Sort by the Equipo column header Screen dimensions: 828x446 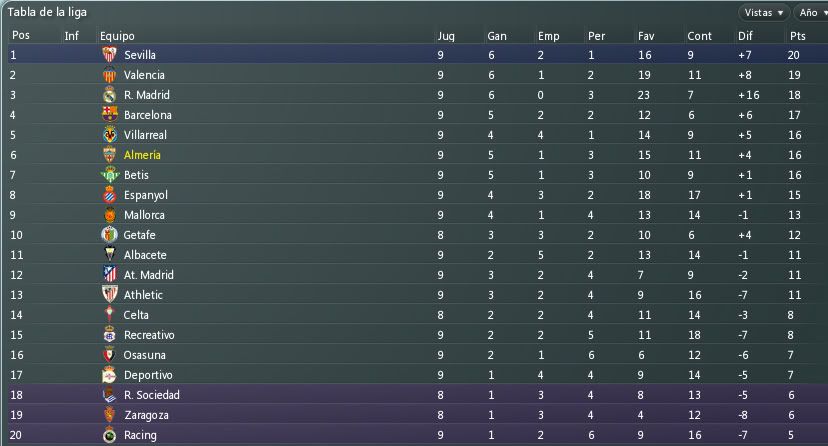(117, 36)
